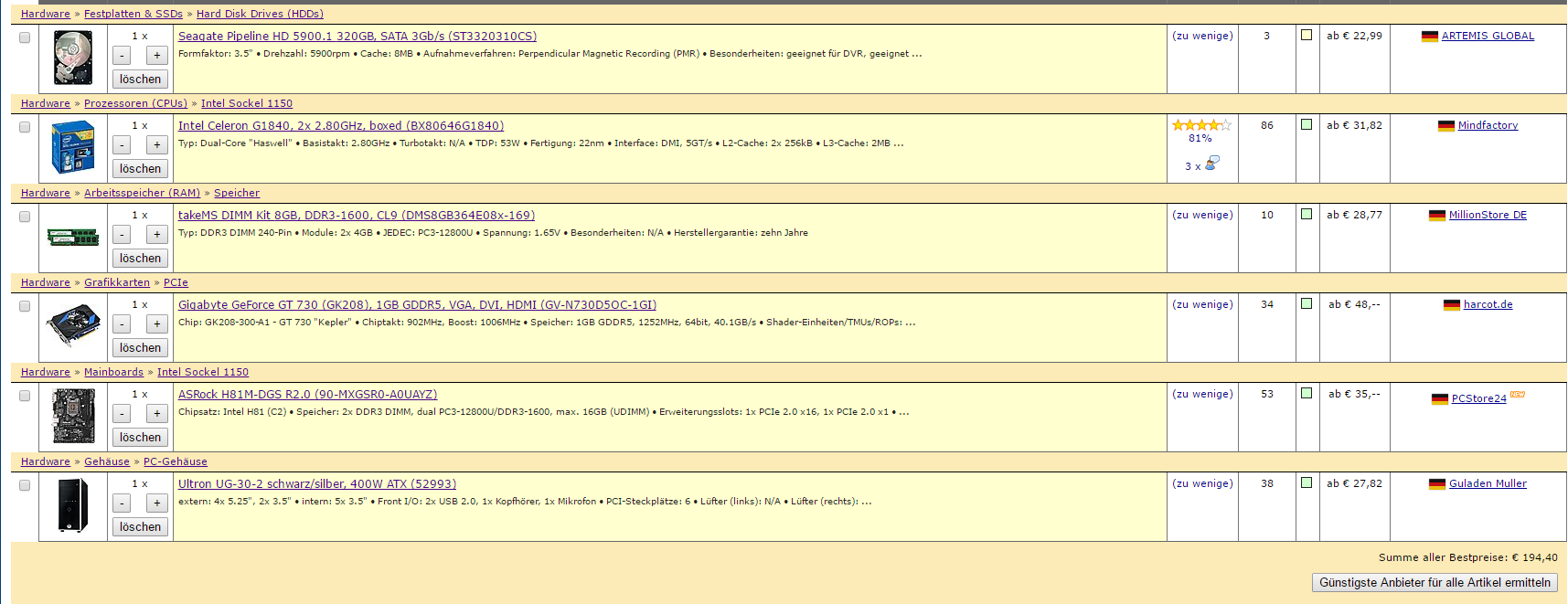Increase quantity of takeMS DIMM Kit
1568x604 pixels.
[x=157, y=235]
